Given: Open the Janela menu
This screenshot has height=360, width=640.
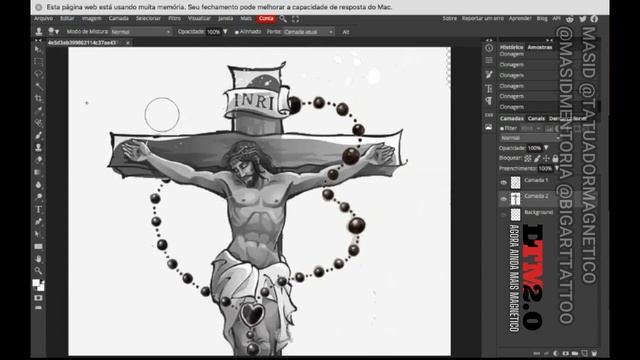Looking at the screenshot, I should tap(226, 19).
